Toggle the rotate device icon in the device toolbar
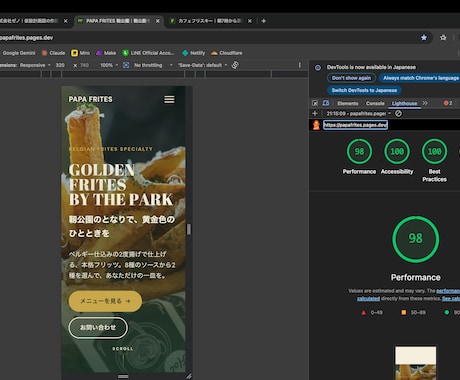 (x=235, y=65)
